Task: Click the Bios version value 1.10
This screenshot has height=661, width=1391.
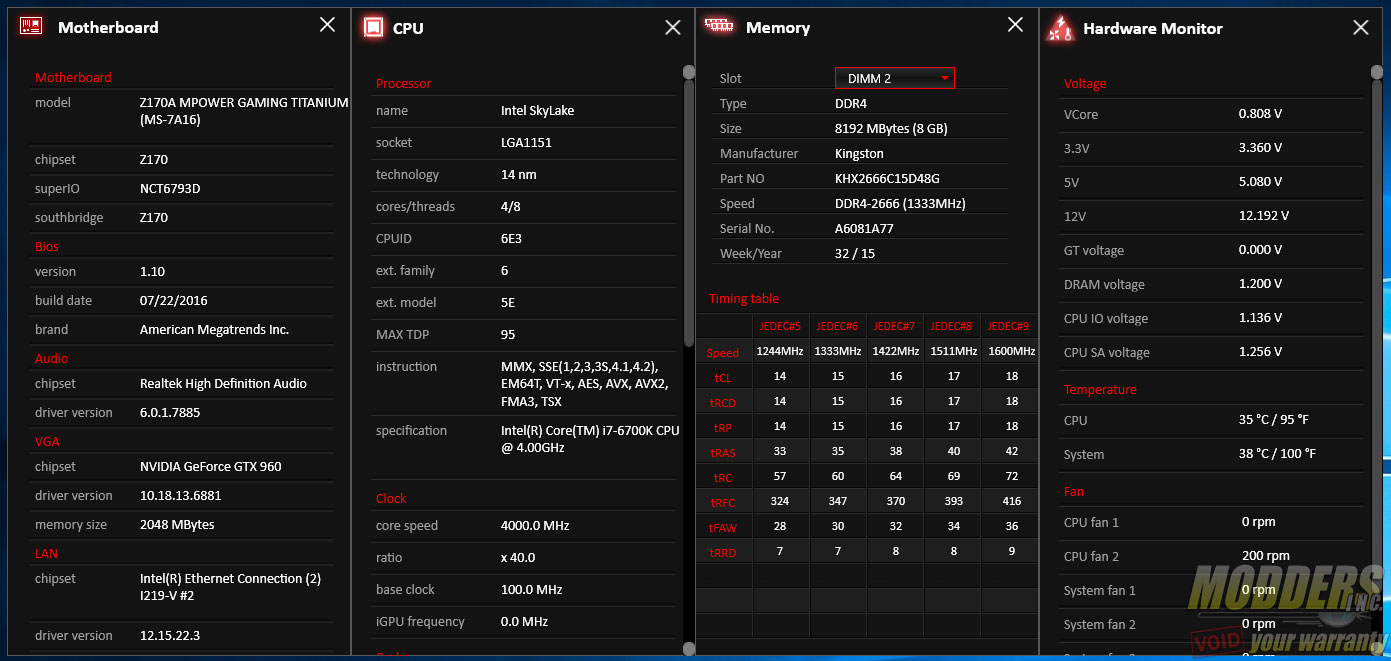Action: [x=153, y=271]
